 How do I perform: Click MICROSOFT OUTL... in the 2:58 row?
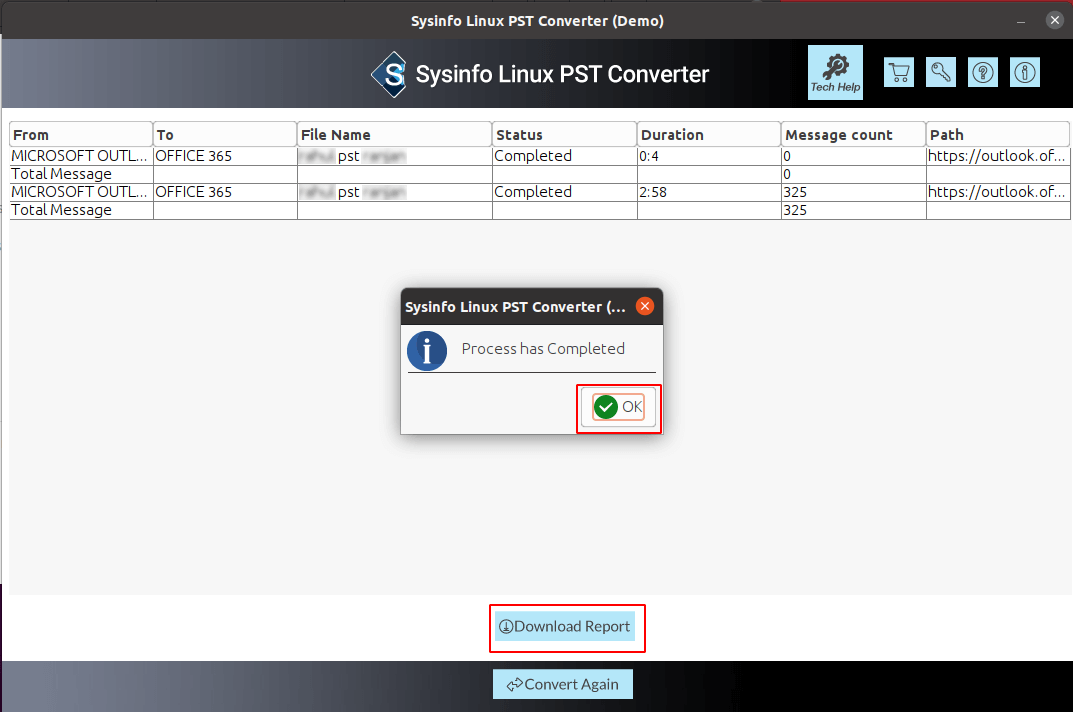pyautogui.click(x=79, y=192)
